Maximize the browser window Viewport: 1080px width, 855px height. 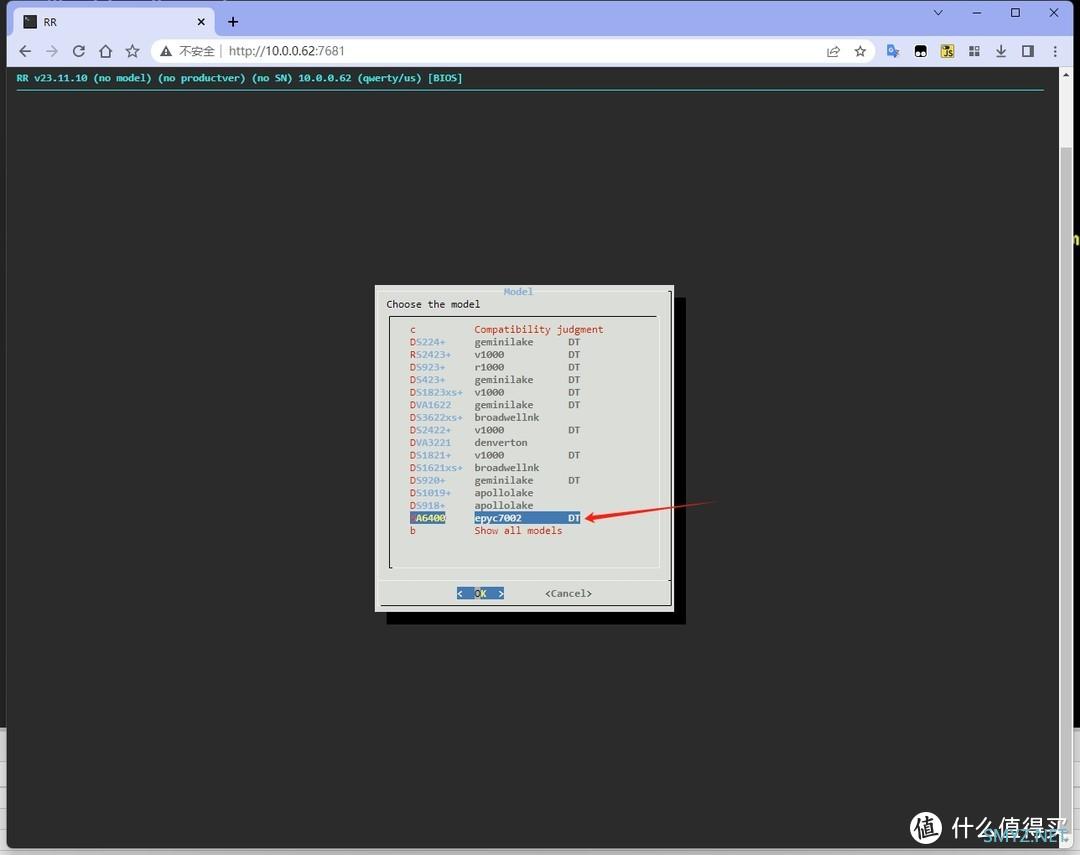[1015, 12]
